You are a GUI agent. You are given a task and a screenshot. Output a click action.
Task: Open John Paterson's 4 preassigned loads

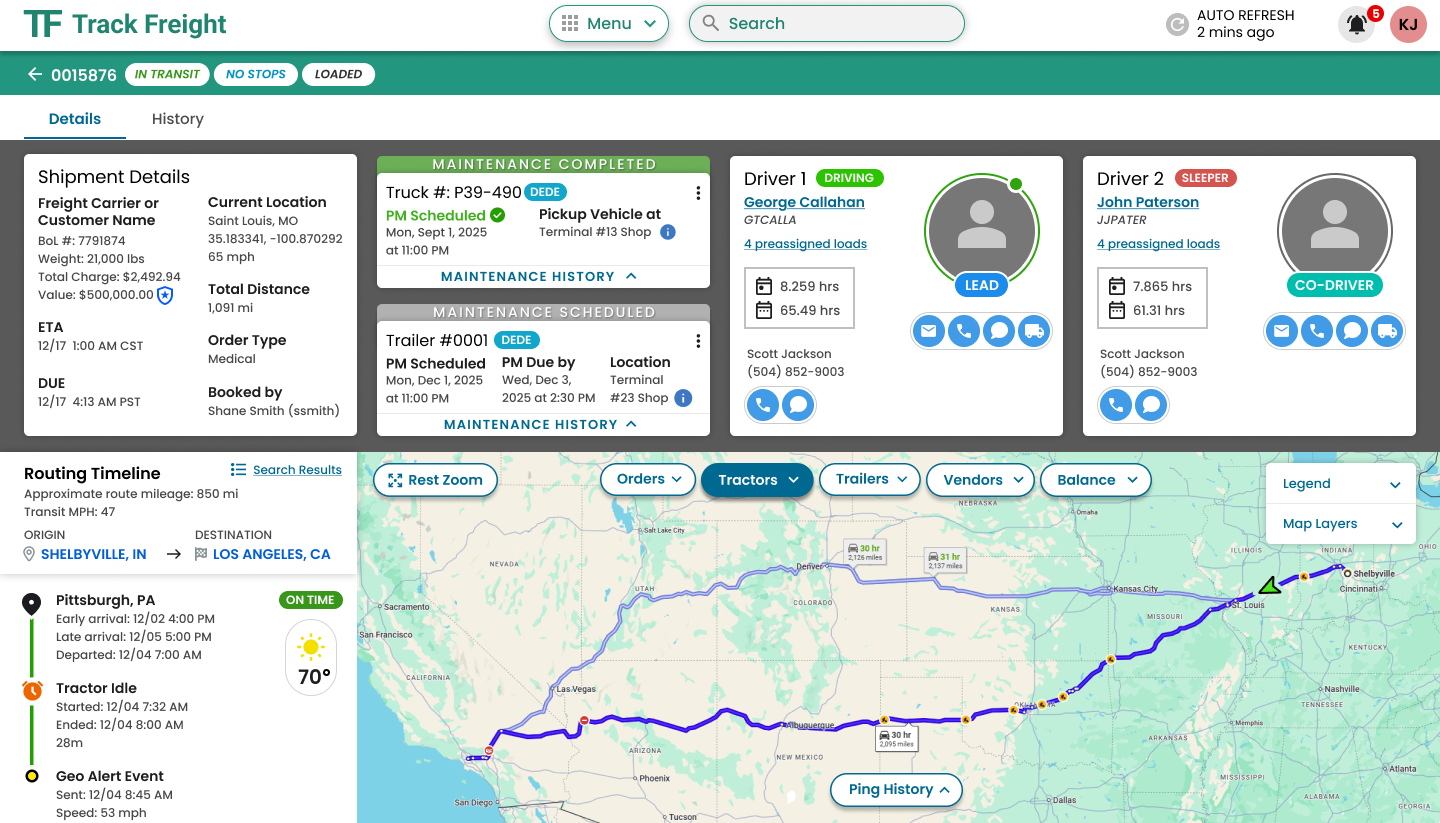point(1158,243)
